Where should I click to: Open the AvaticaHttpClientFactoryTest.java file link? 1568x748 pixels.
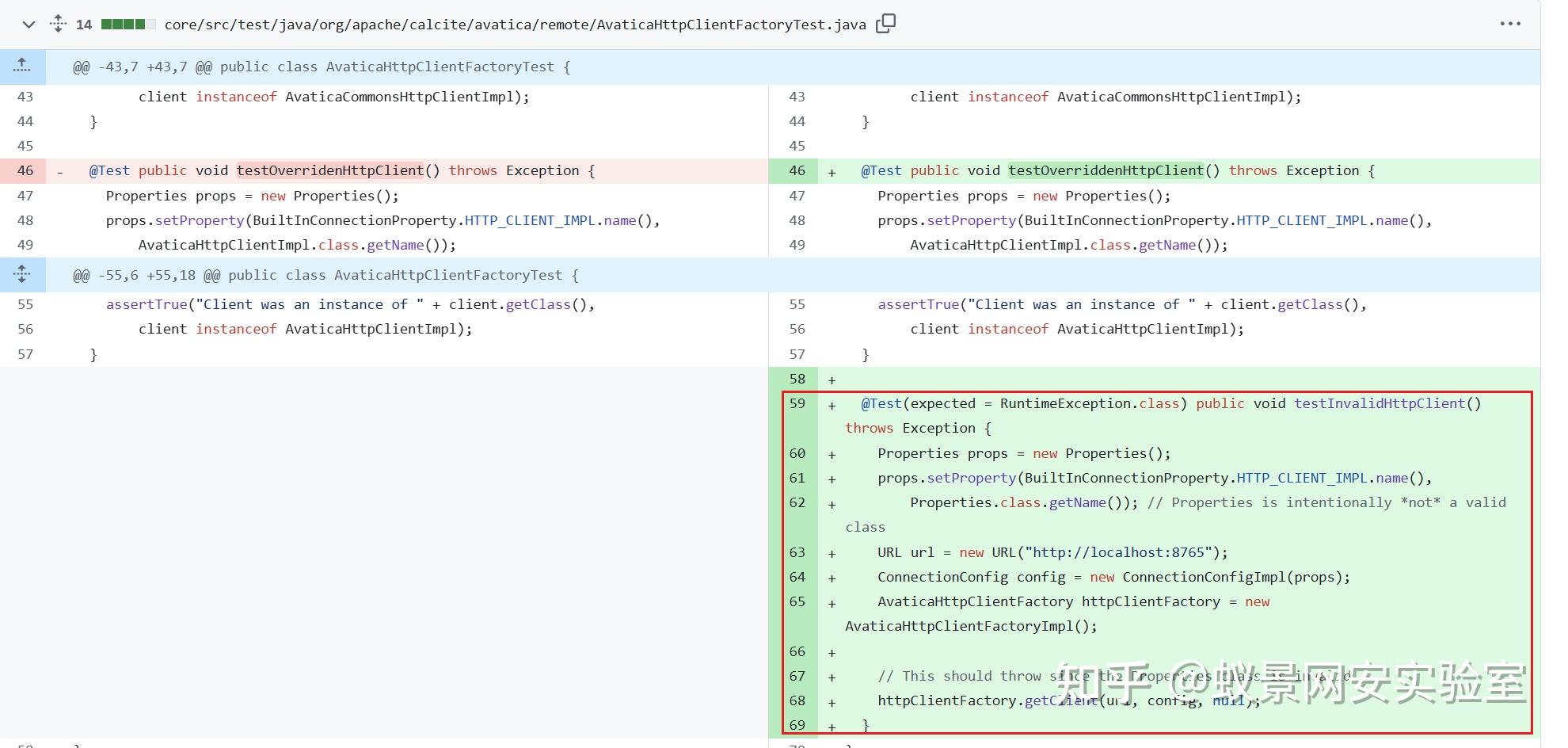tap(513, 24)
